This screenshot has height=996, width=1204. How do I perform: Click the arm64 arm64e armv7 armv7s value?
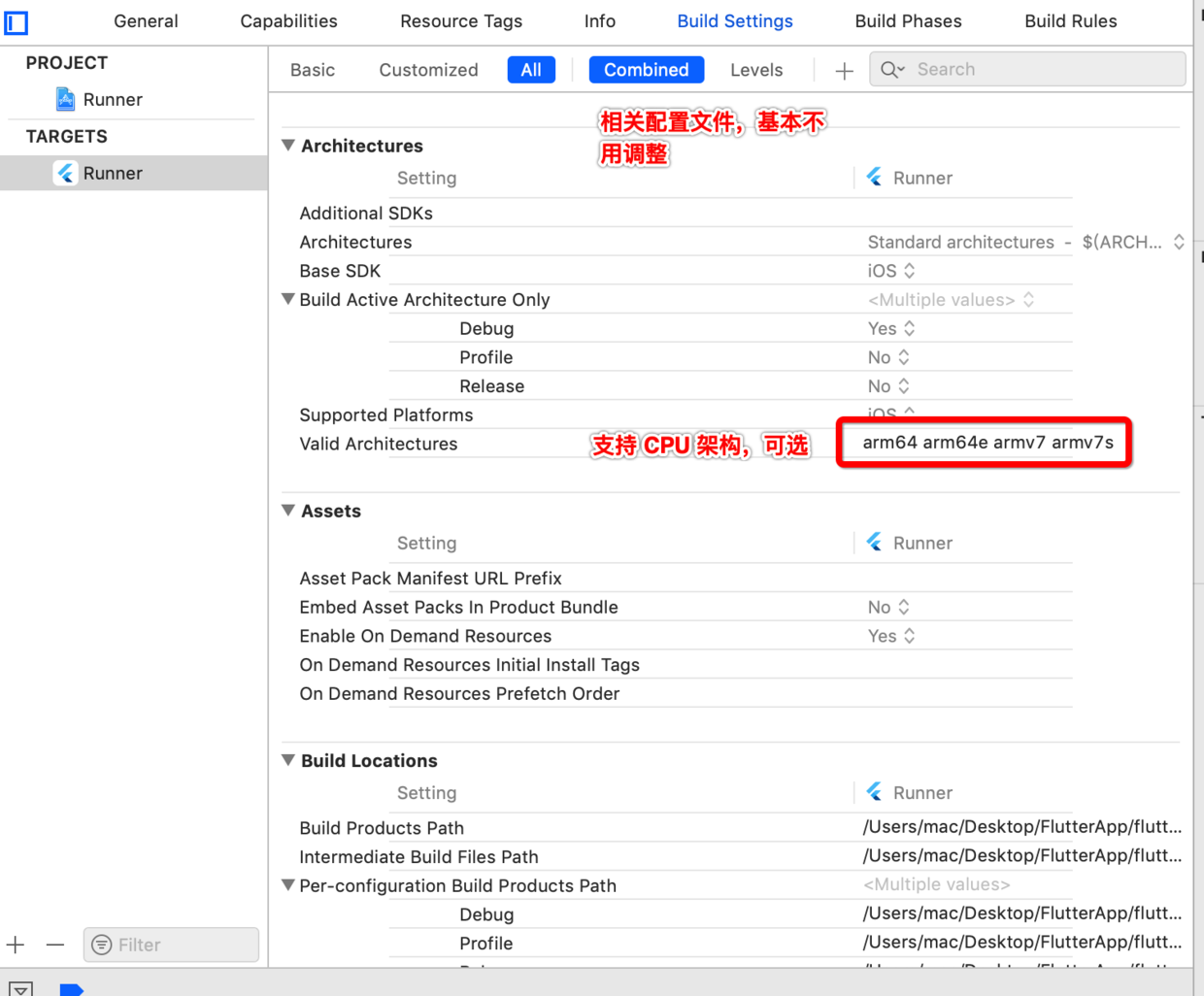tap(987, 443)
